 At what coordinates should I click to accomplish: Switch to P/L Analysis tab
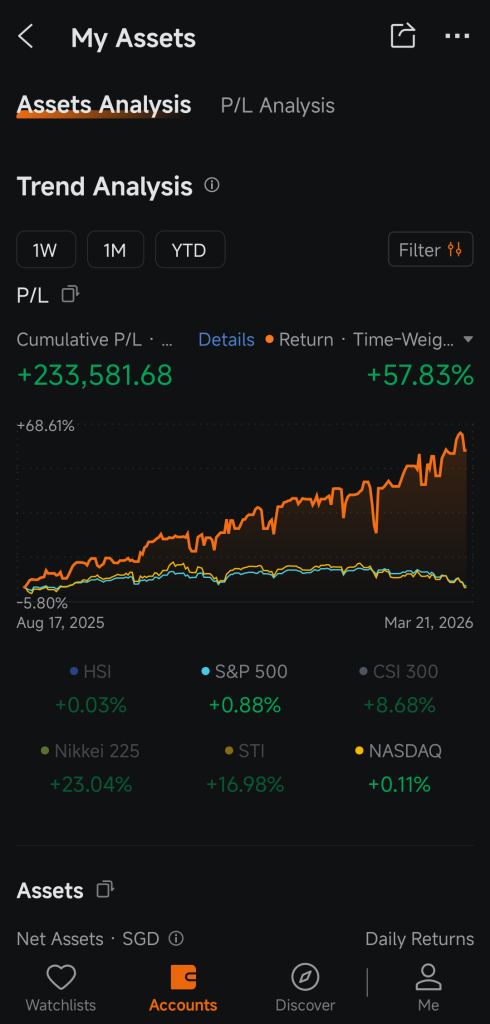click(278, 106)
